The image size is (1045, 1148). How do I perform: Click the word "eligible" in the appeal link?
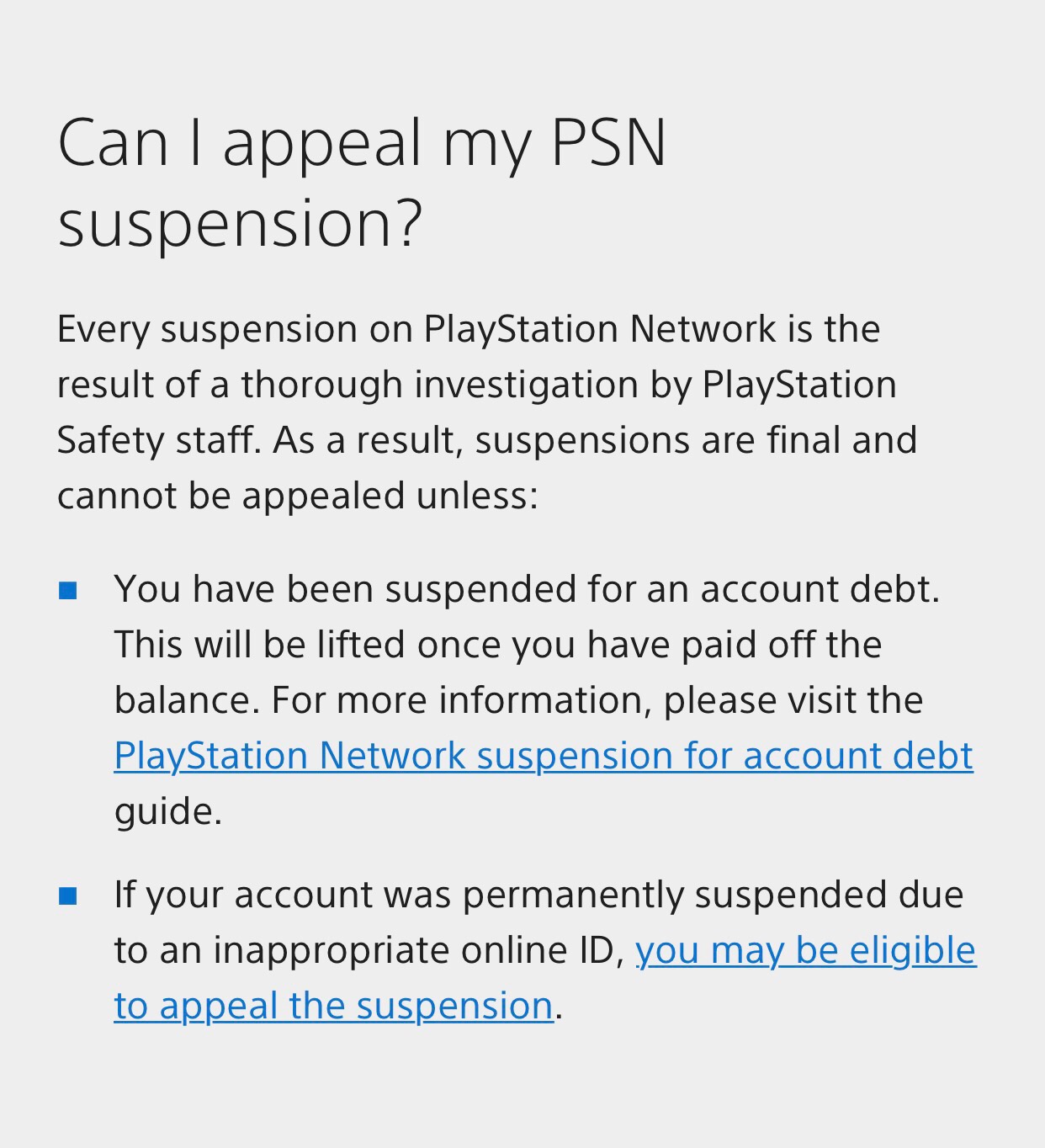coord(913,951)
